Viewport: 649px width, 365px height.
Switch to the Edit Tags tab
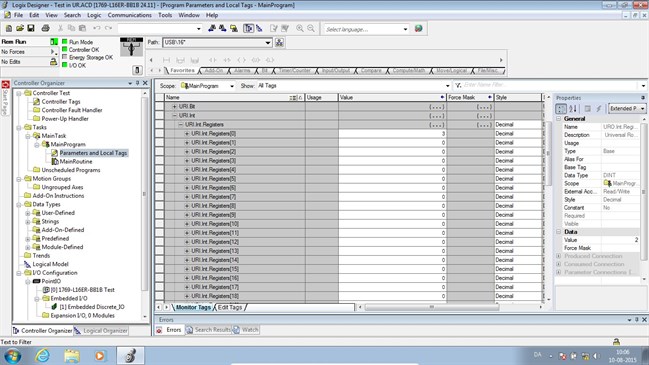230,307
